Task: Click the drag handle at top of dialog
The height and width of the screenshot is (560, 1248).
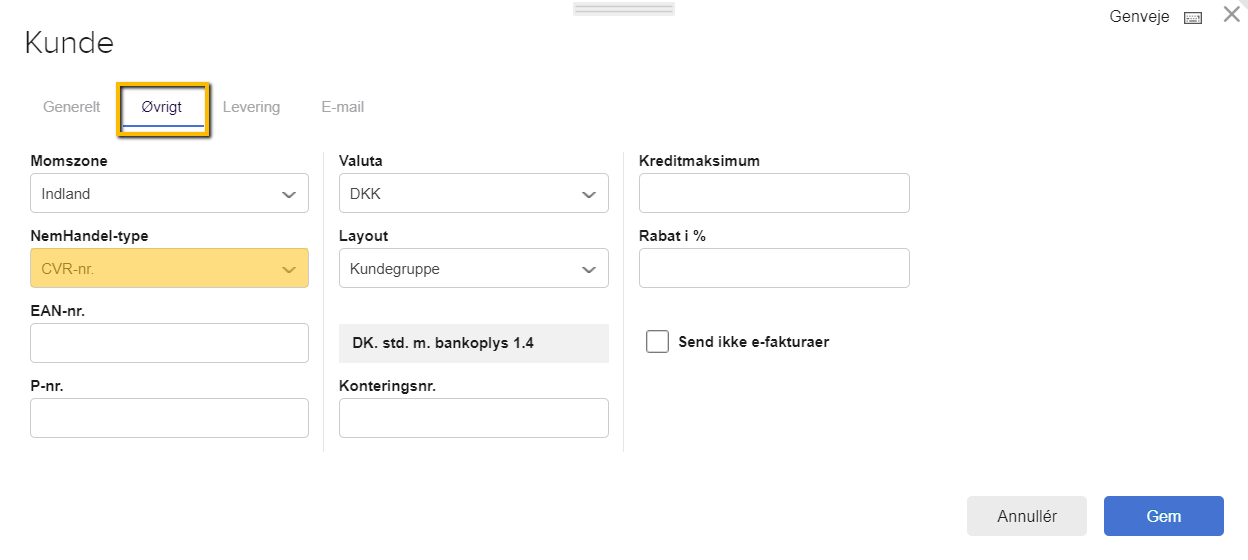Action: pos(624,8)
